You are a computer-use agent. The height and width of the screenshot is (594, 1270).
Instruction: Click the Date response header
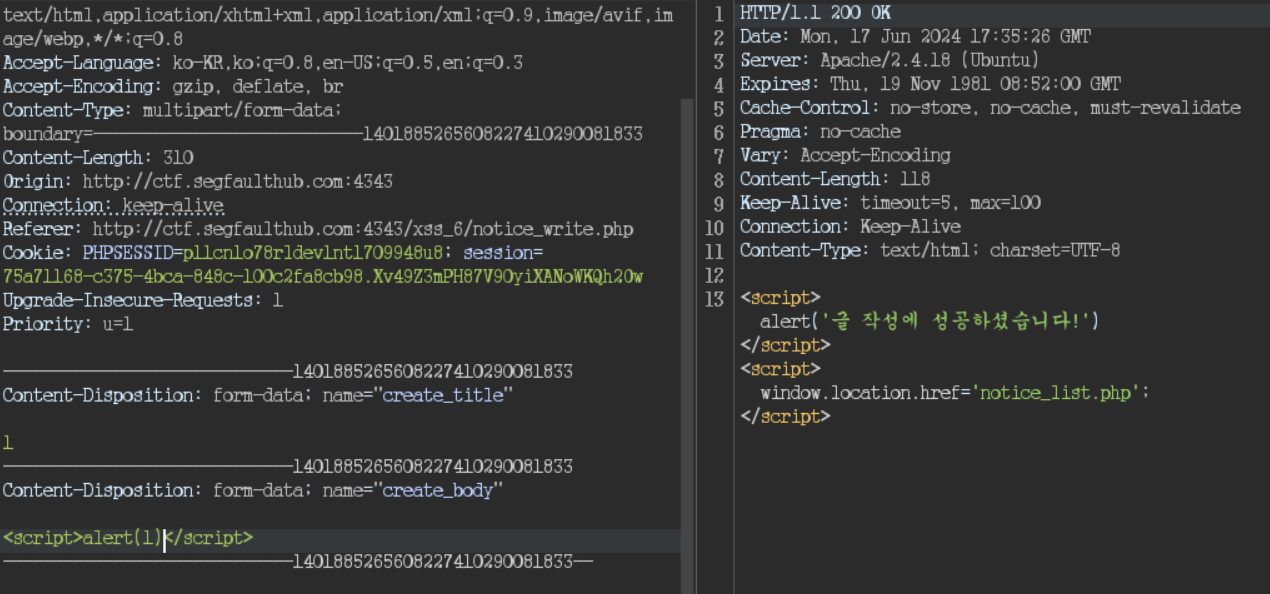915,37
